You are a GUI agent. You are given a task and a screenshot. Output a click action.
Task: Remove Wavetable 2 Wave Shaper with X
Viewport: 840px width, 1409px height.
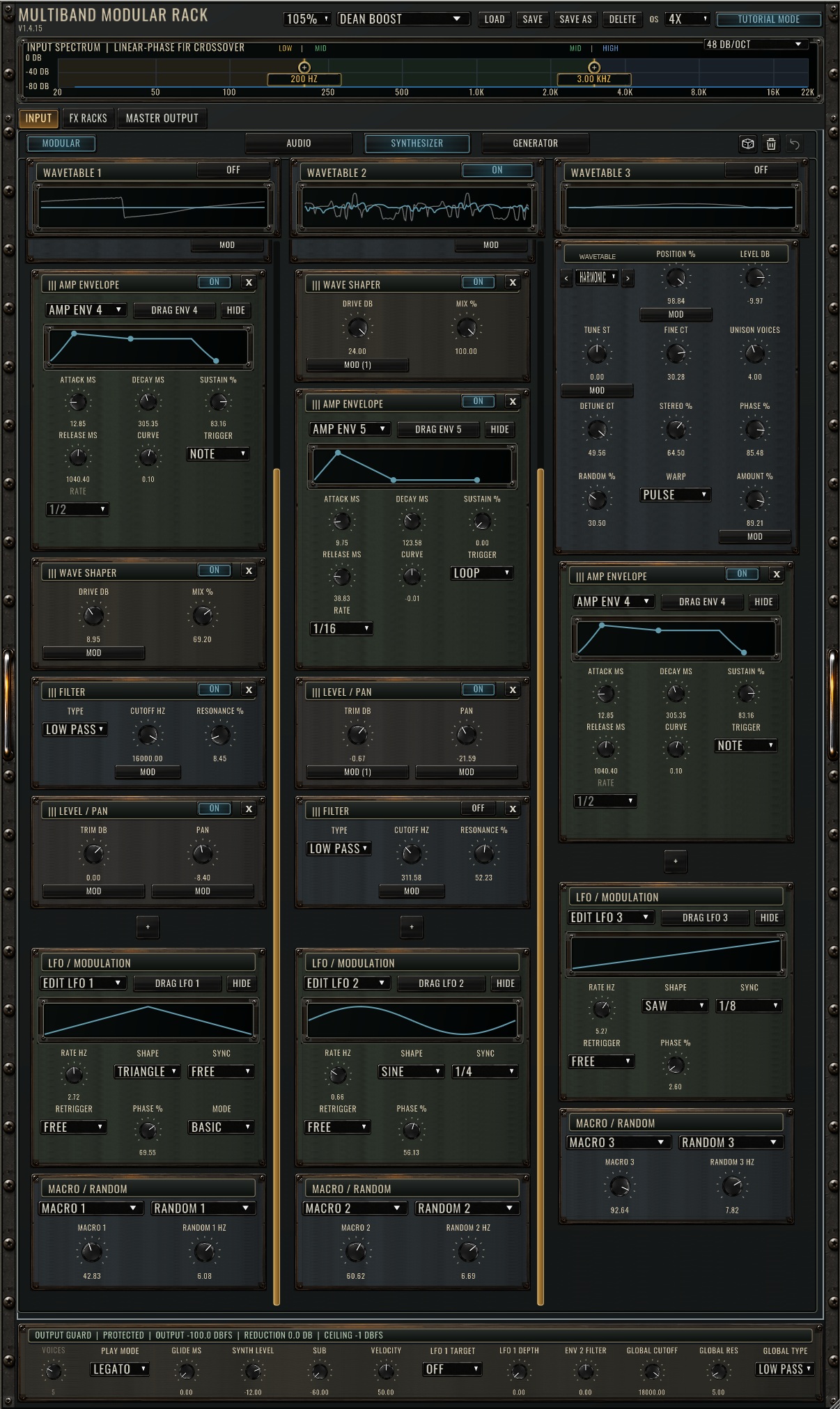[x=513, y=282]
